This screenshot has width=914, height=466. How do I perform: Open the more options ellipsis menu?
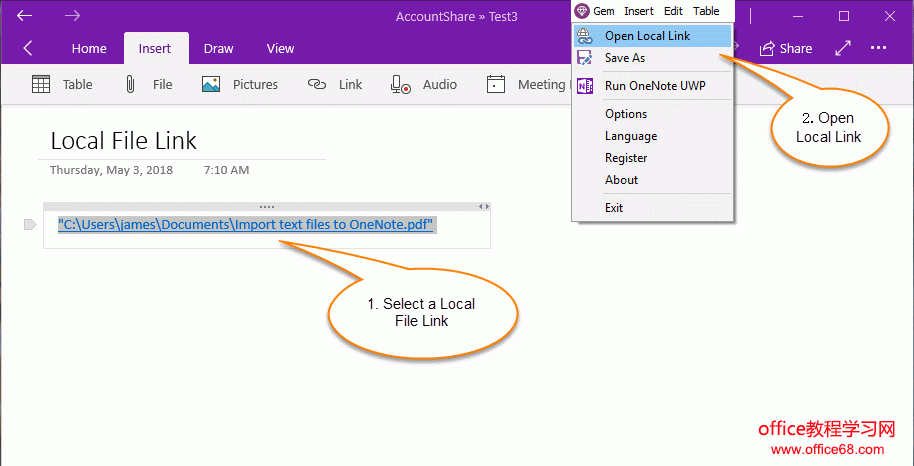tap(878, 48)
